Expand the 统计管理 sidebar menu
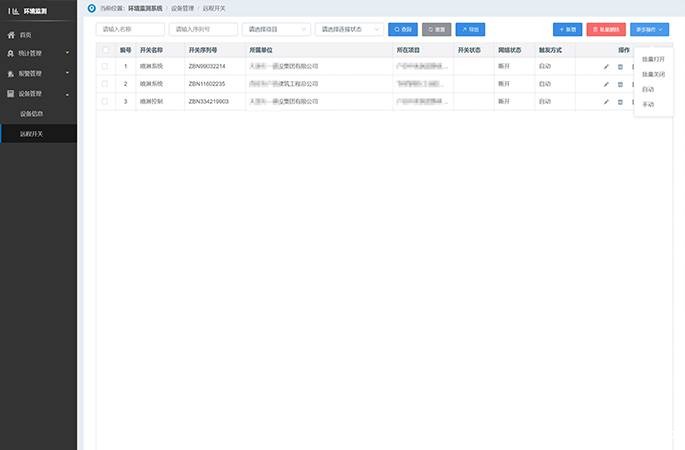This screenshot has height=450, width=685. (x=38, y=53)
